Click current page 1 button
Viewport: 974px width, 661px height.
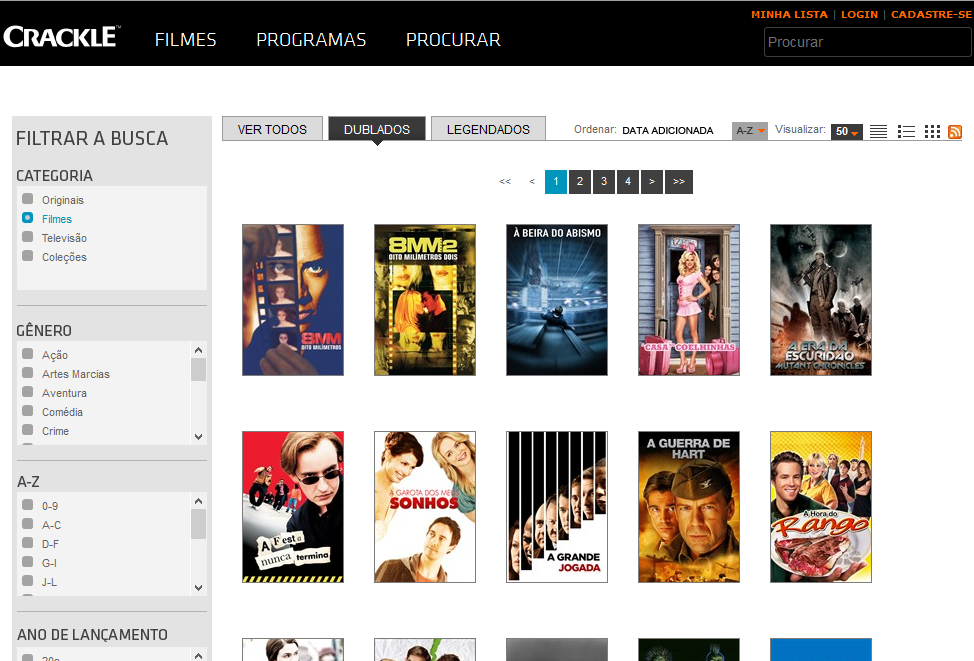tap(556, 182)
